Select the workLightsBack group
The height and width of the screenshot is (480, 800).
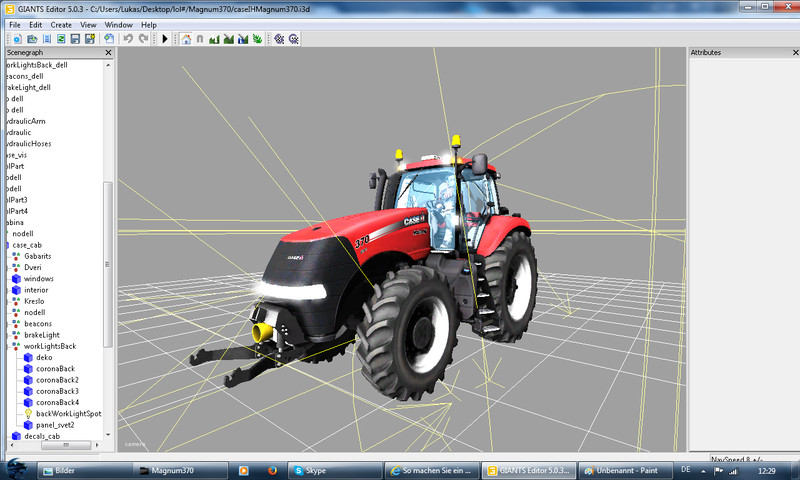pyautogui.click(x=50, y=346)
